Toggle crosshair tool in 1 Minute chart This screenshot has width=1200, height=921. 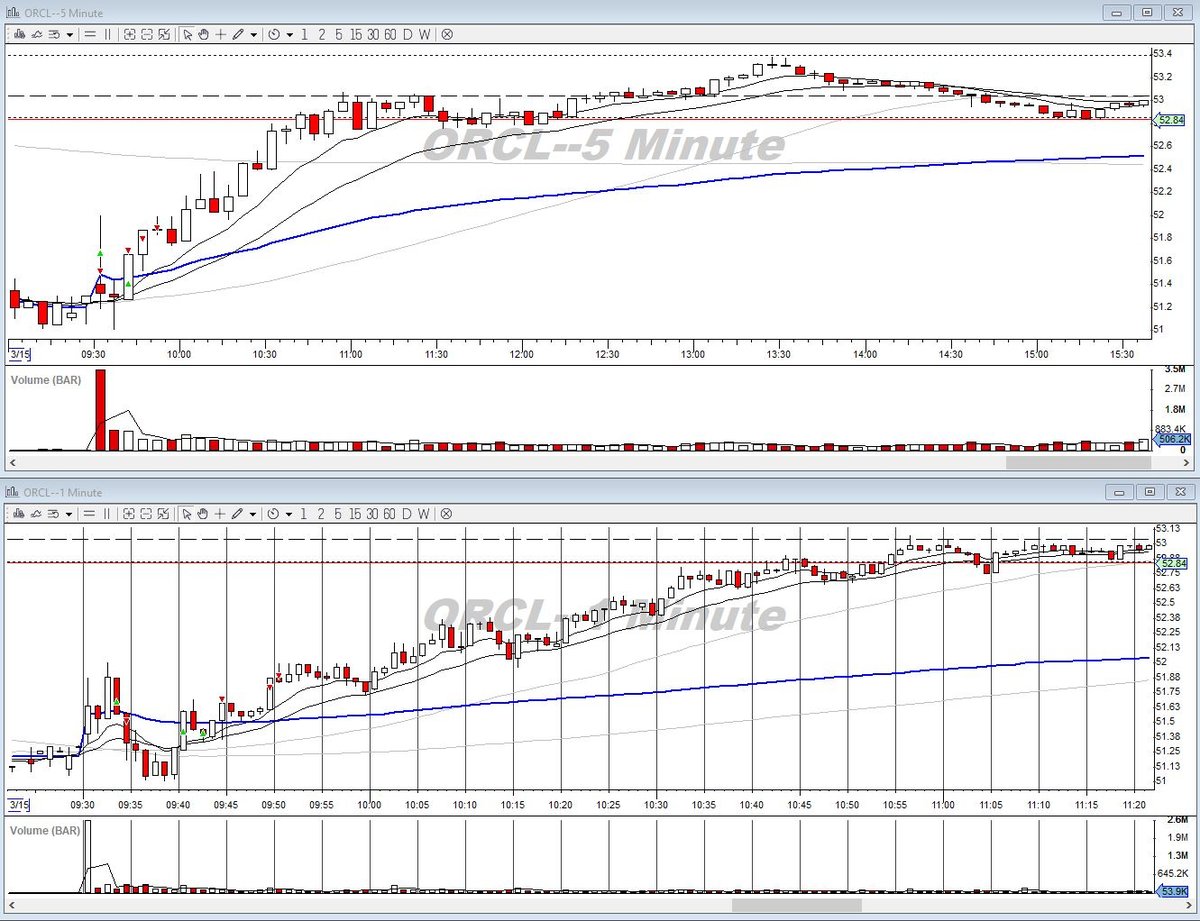pos(220,513)
